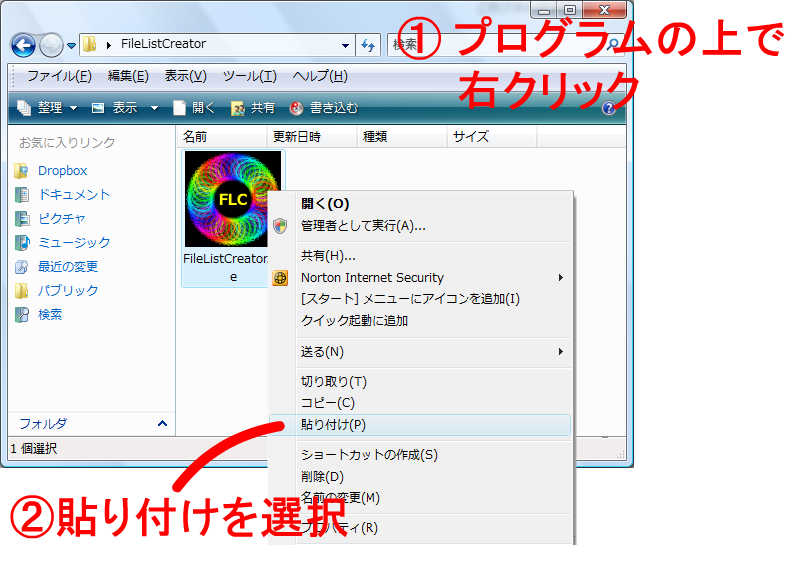The image size is (791, 563).
Task: Open the 編集(E) menu
Action: [128, 76]
